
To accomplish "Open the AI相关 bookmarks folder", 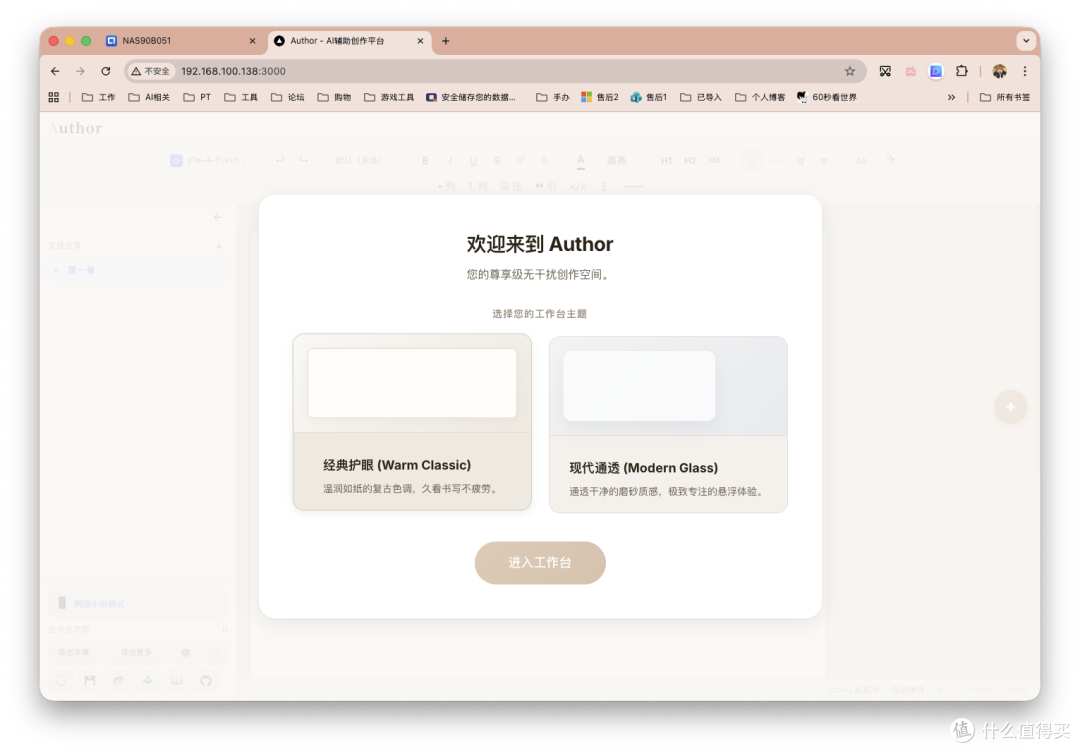I will click(x=149, y=97).
